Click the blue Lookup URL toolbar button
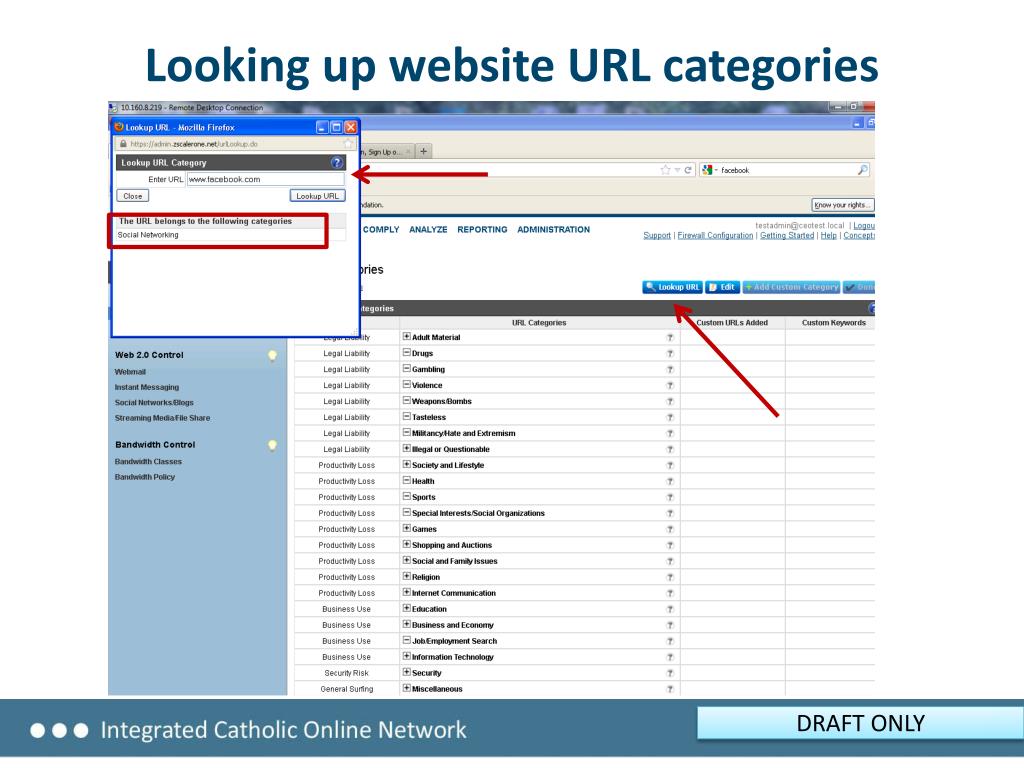1024x768 pixels. coord(672,287)
